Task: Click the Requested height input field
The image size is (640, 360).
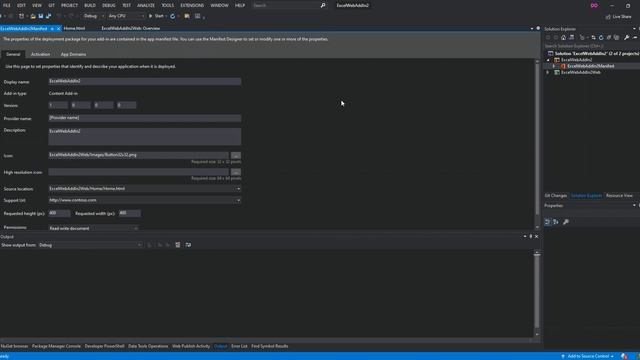Action: point(59,213)
